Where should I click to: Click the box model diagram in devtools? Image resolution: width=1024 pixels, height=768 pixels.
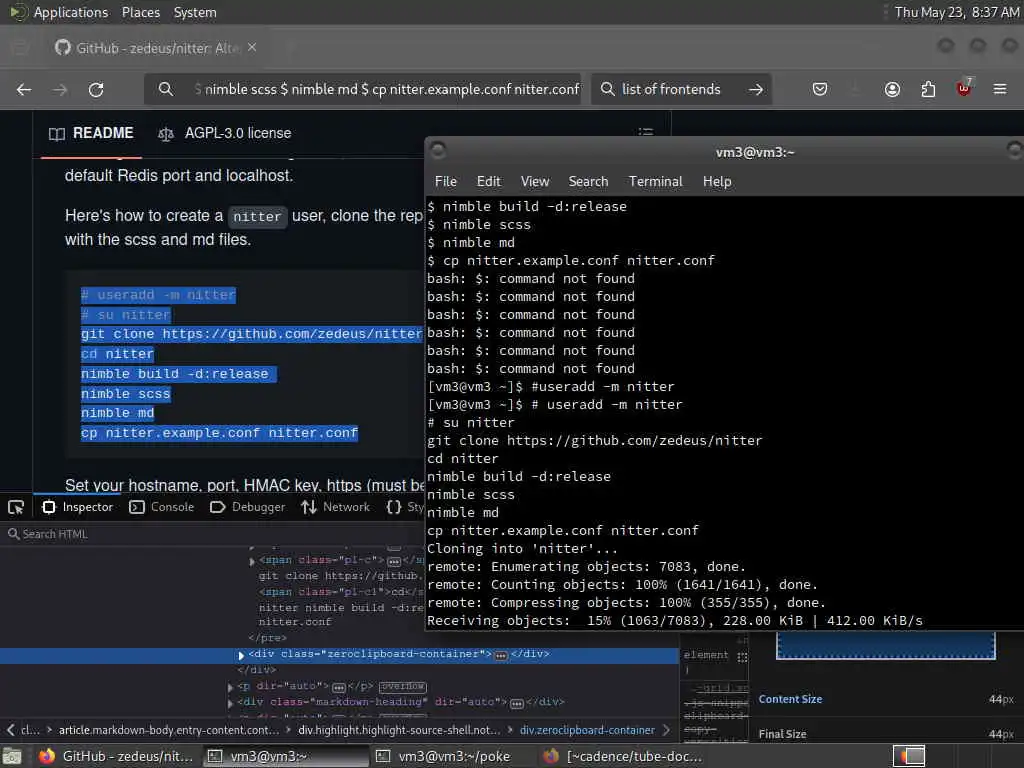[886, 646]
